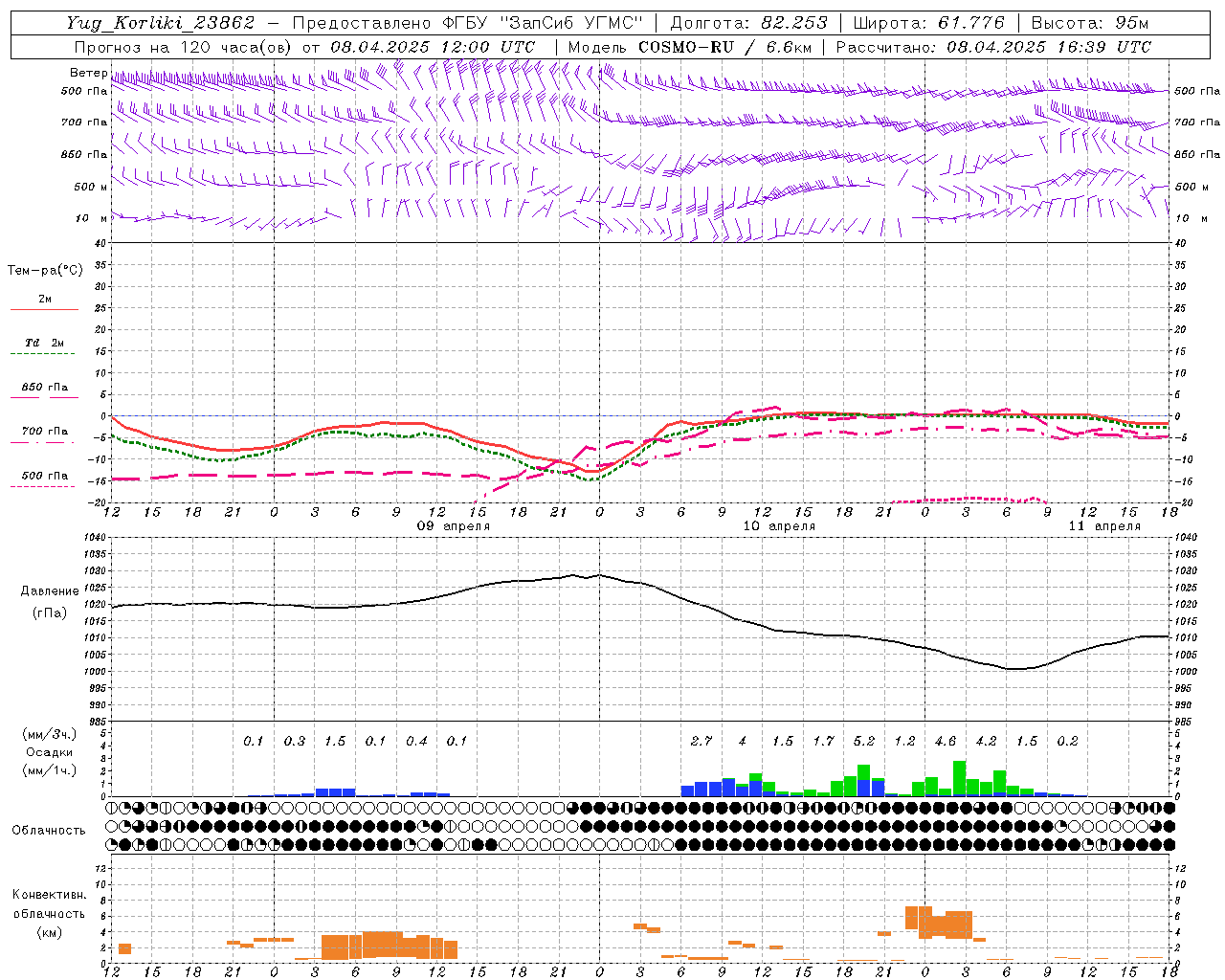Select the Давление pressure panel label

click(50, 591)
